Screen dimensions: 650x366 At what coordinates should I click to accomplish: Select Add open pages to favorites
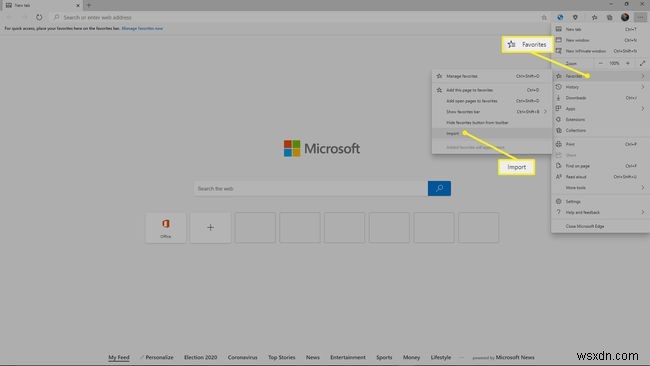pyautogui.click(x=492, y=101)
